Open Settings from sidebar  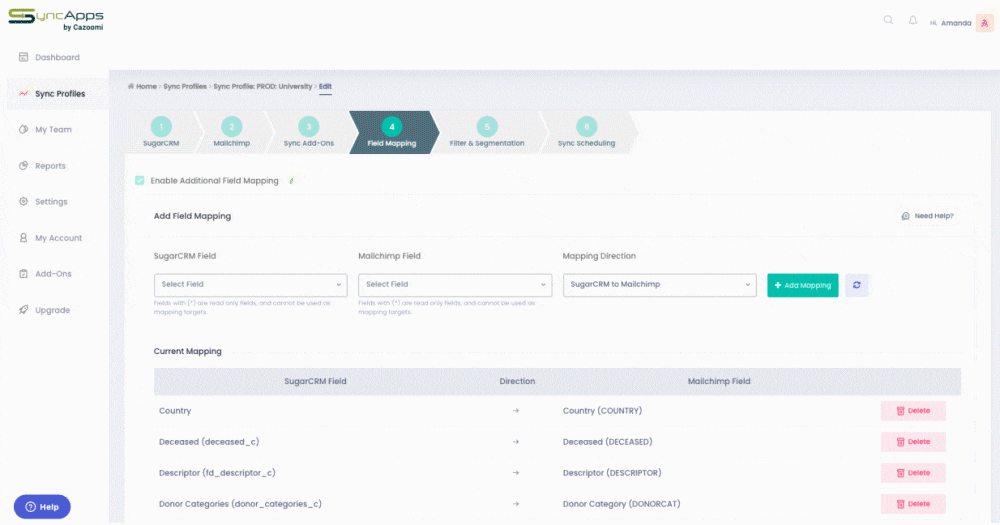tap(51, 202)
